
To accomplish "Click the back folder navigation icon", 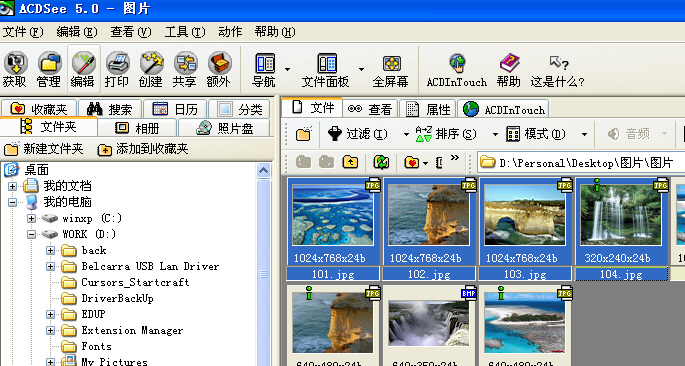I will pyautogui.click(x=303, y=162).
